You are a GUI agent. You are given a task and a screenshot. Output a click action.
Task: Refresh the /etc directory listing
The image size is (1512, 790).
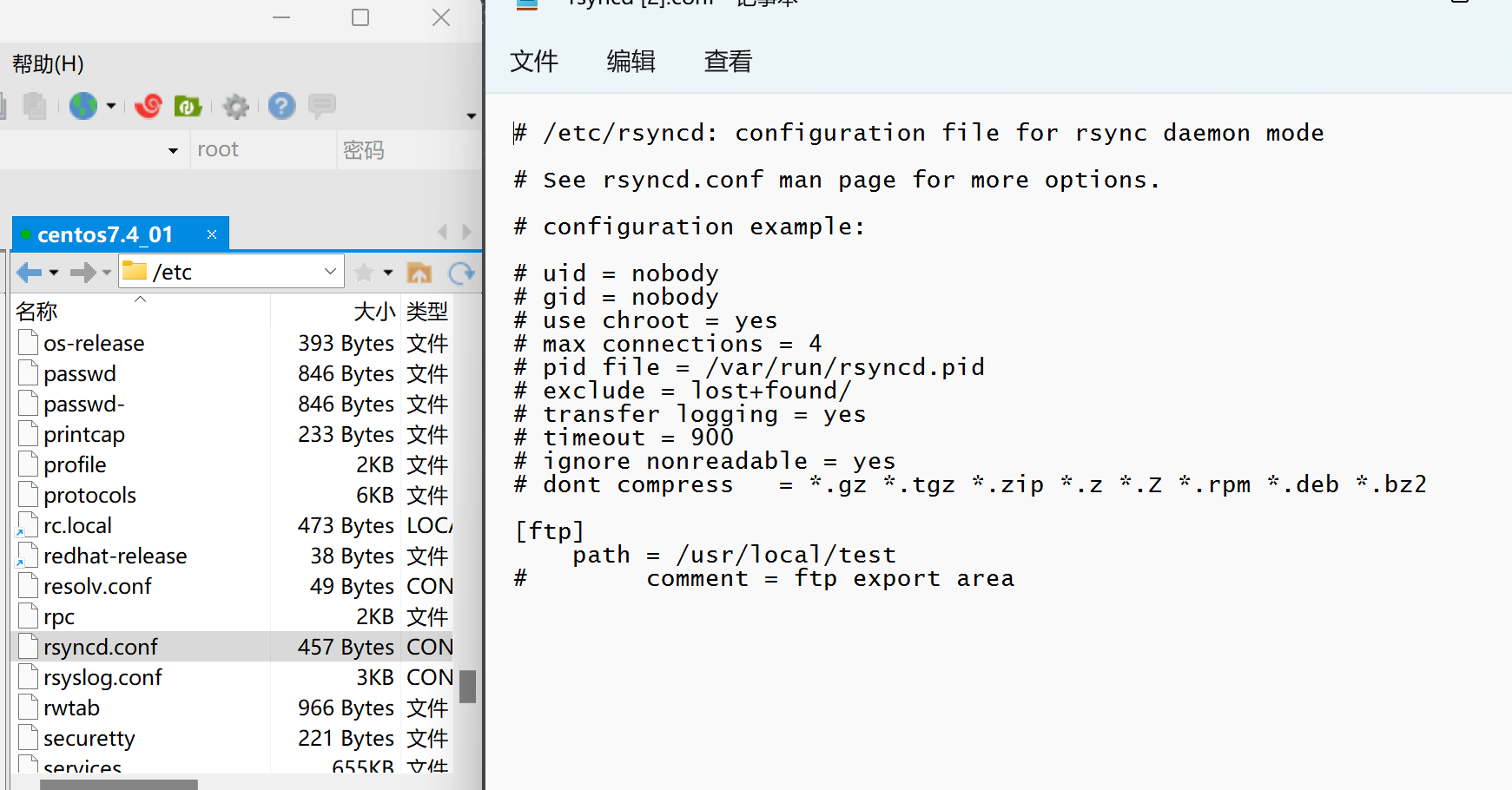point(461,273)
